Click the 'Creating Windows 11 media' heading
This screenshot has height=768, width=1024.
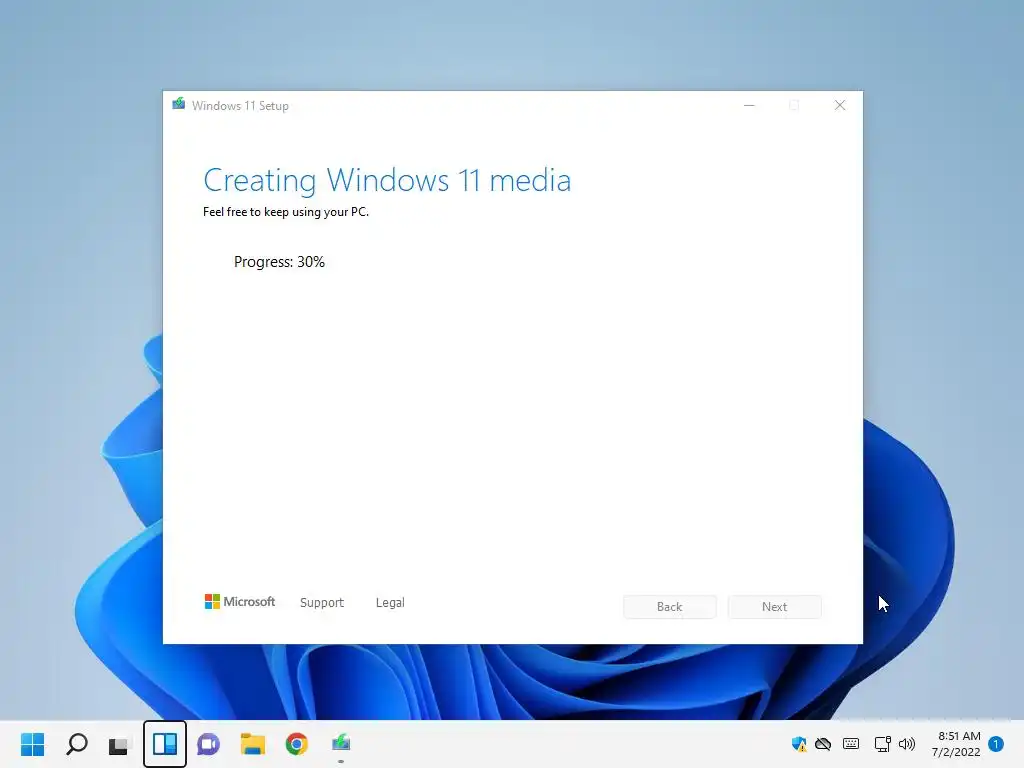pos(387,180)
